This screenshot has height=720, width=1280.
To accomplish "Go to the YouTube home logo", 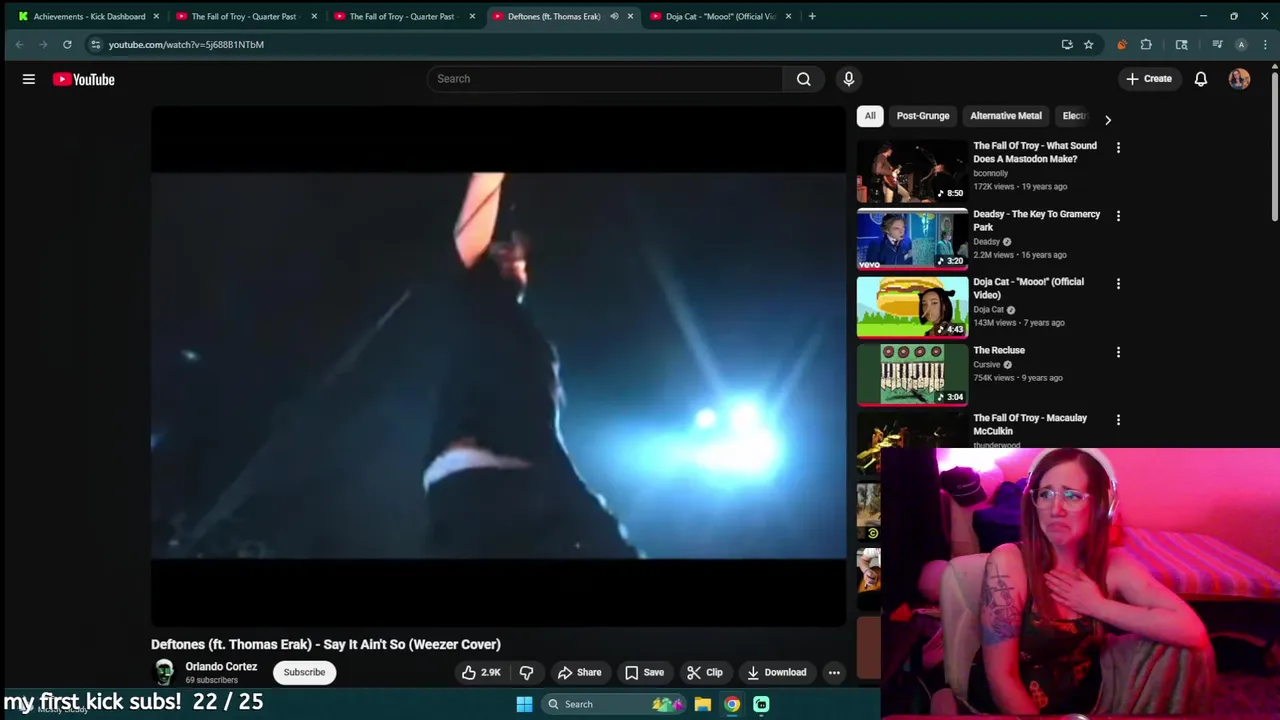I will pos(84,79).
